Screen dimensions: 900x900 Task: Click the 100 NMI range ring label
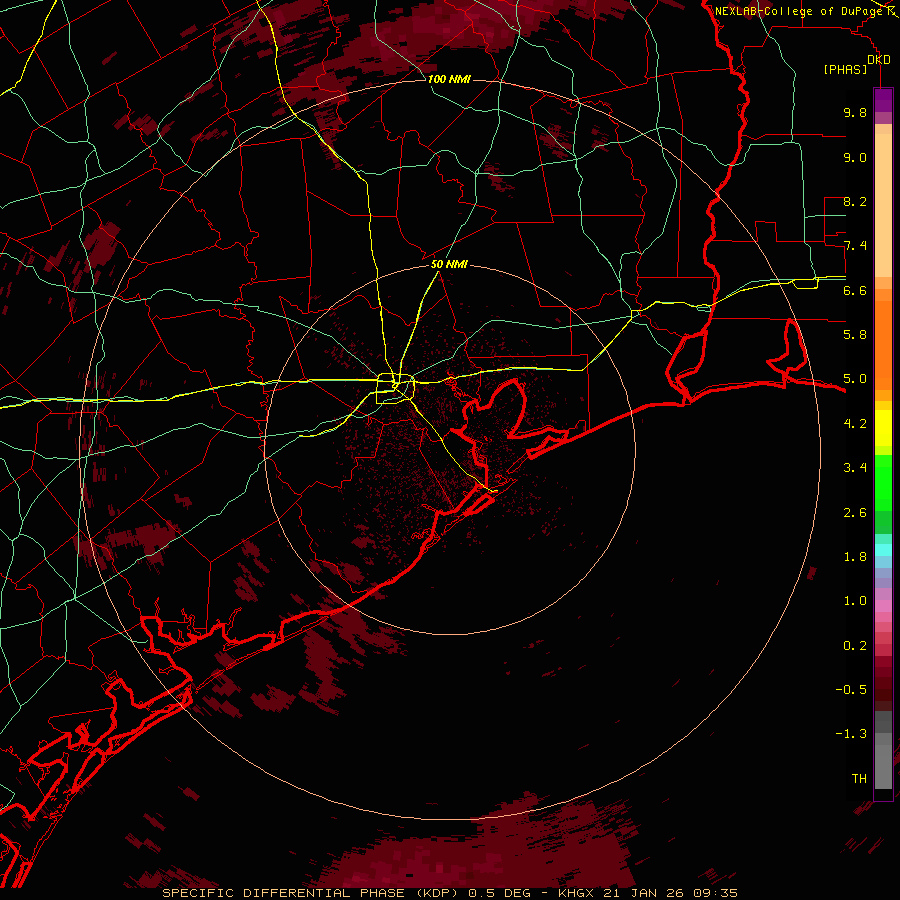click(x=449, y=79)
